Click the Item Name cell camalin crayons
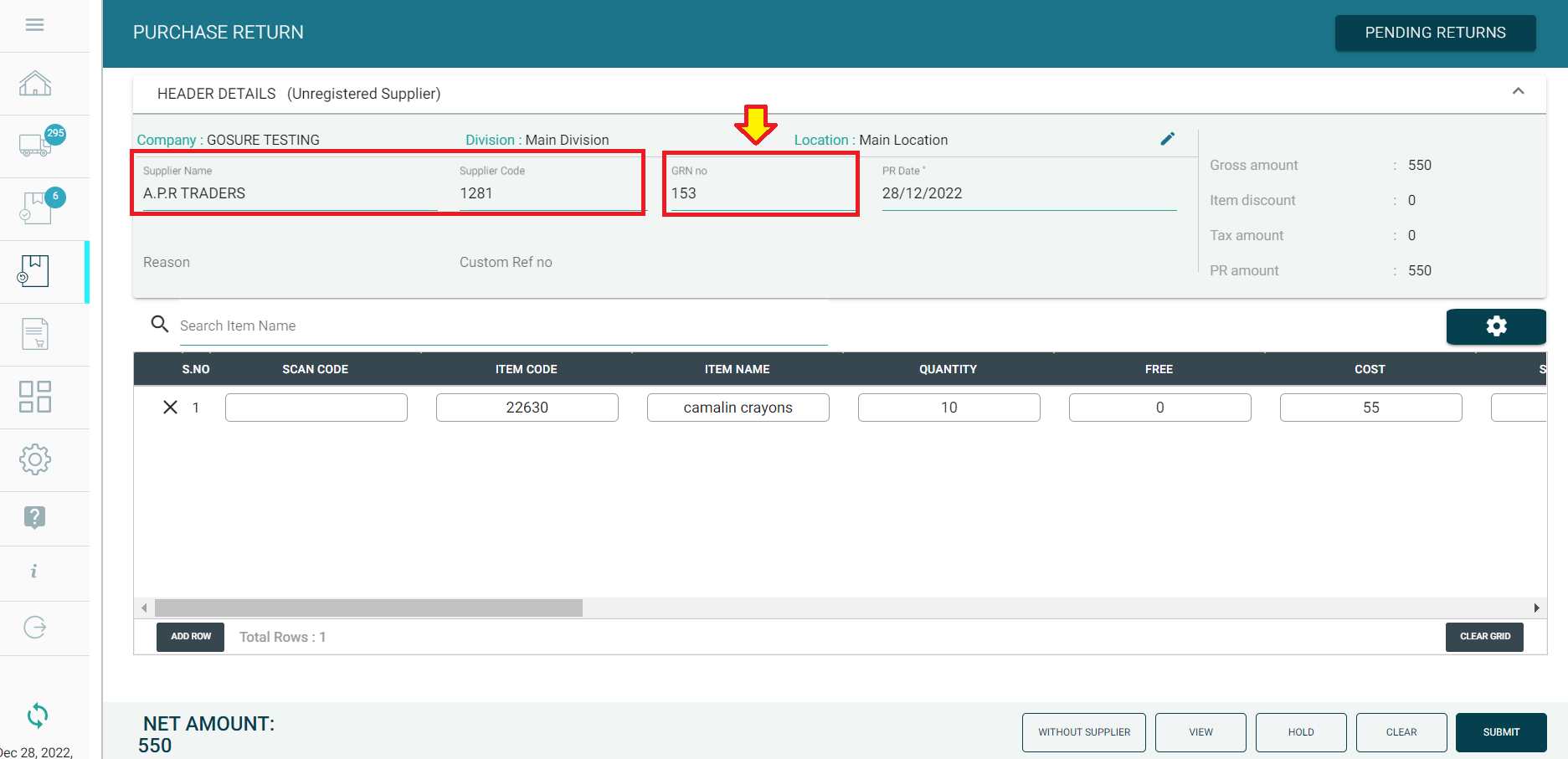The image size is (1568, 759). tap(738, 408)
